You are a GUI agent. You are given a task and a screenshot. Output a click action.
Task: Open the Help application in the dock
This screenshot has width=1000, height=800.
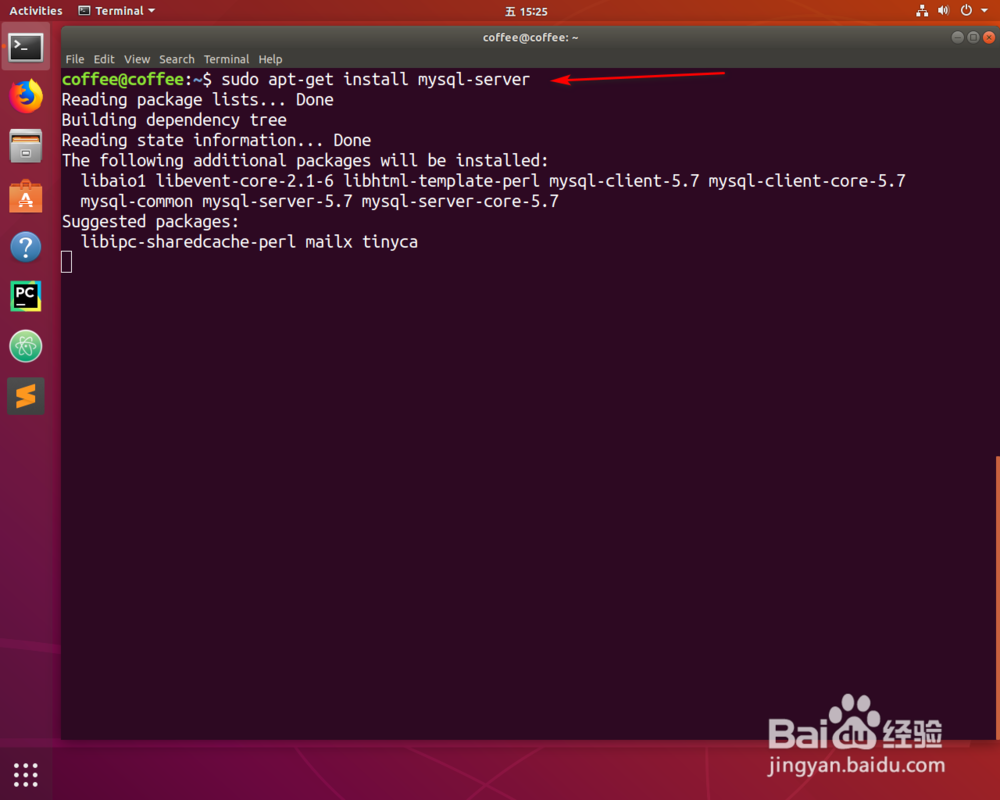pos(25,246)
